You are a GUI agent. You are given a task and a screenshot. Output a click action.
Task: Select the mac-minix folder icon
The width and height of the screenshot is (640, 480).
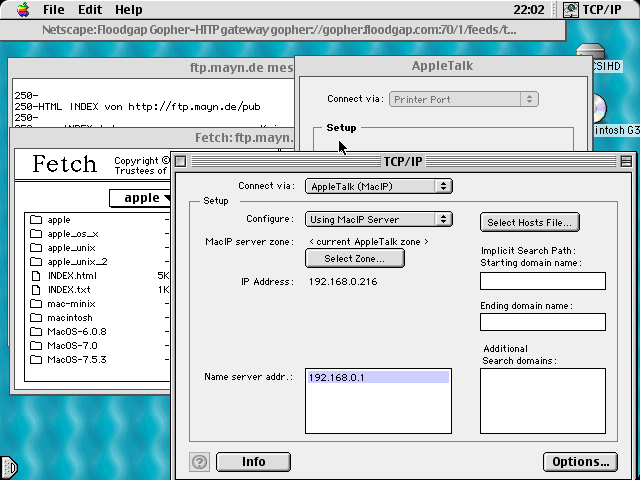pos(36,304)
